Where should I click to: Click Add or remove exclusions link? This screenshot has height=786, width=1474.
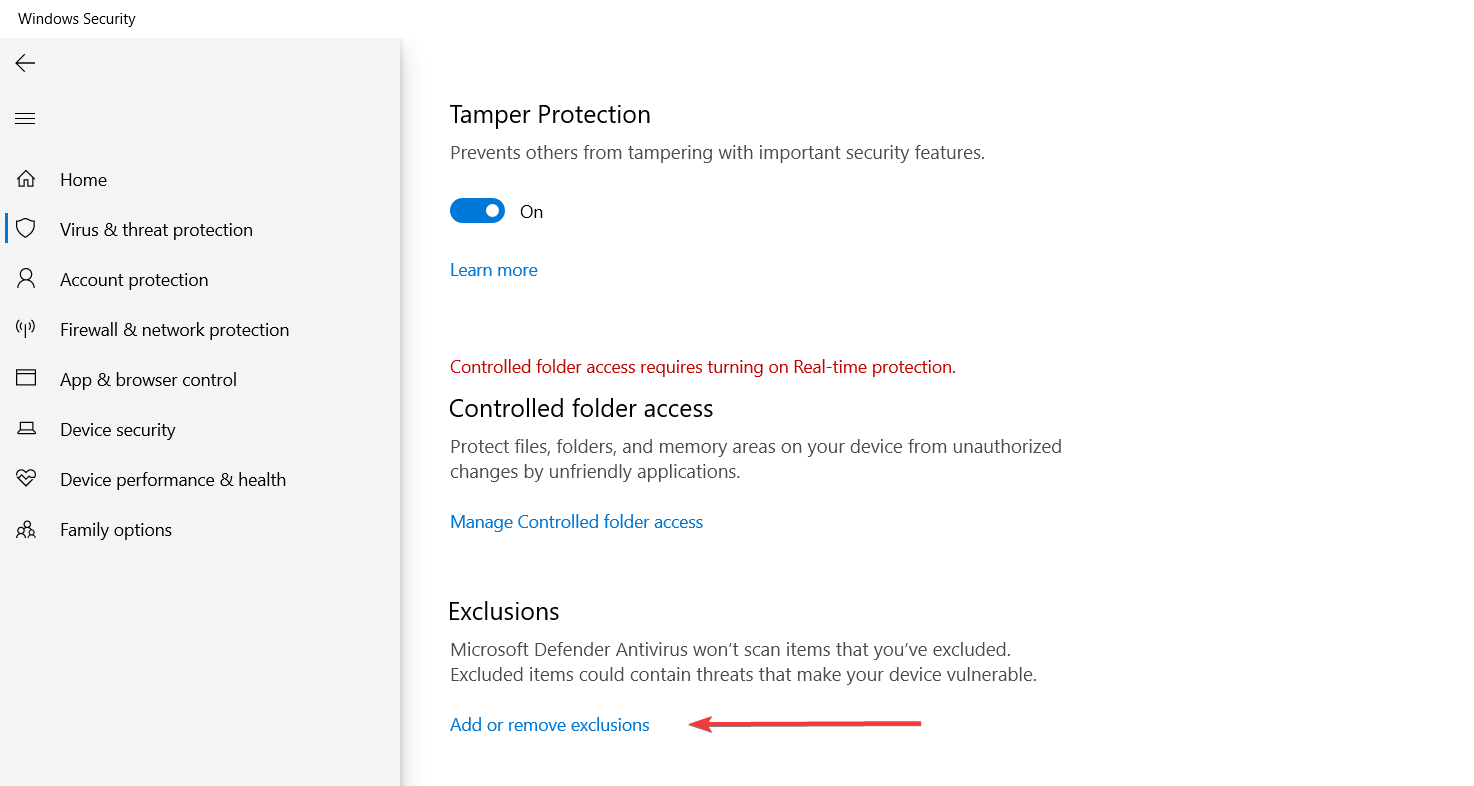pos(549,725)
